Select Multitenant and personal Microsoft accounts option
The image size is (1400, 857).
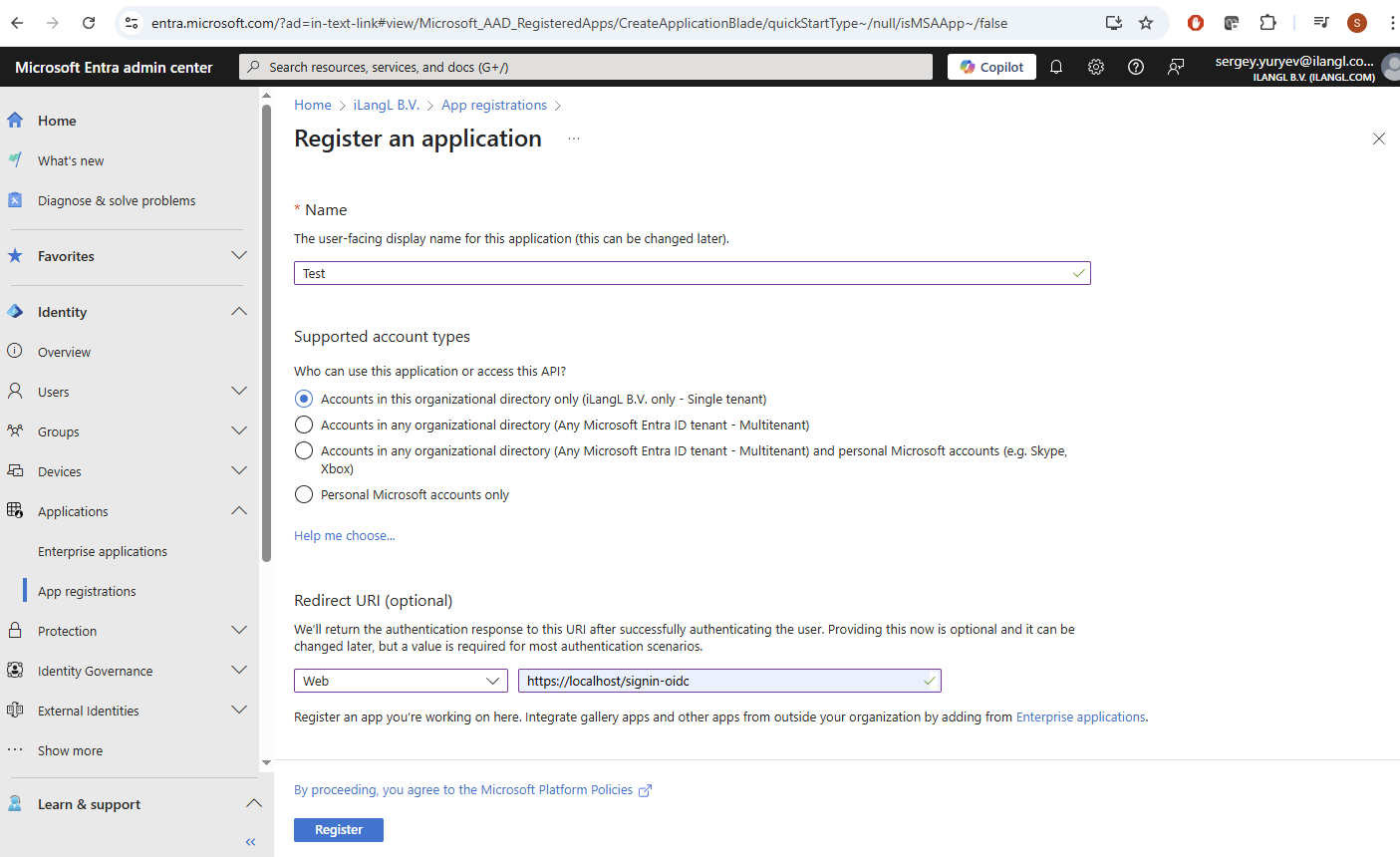(304, 450)
